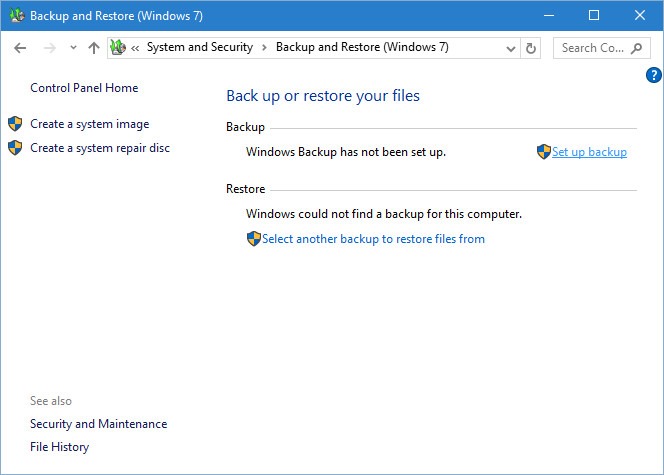Maximize the Backup and Restore window
664x475 pixels.
[x=594, y=16]
